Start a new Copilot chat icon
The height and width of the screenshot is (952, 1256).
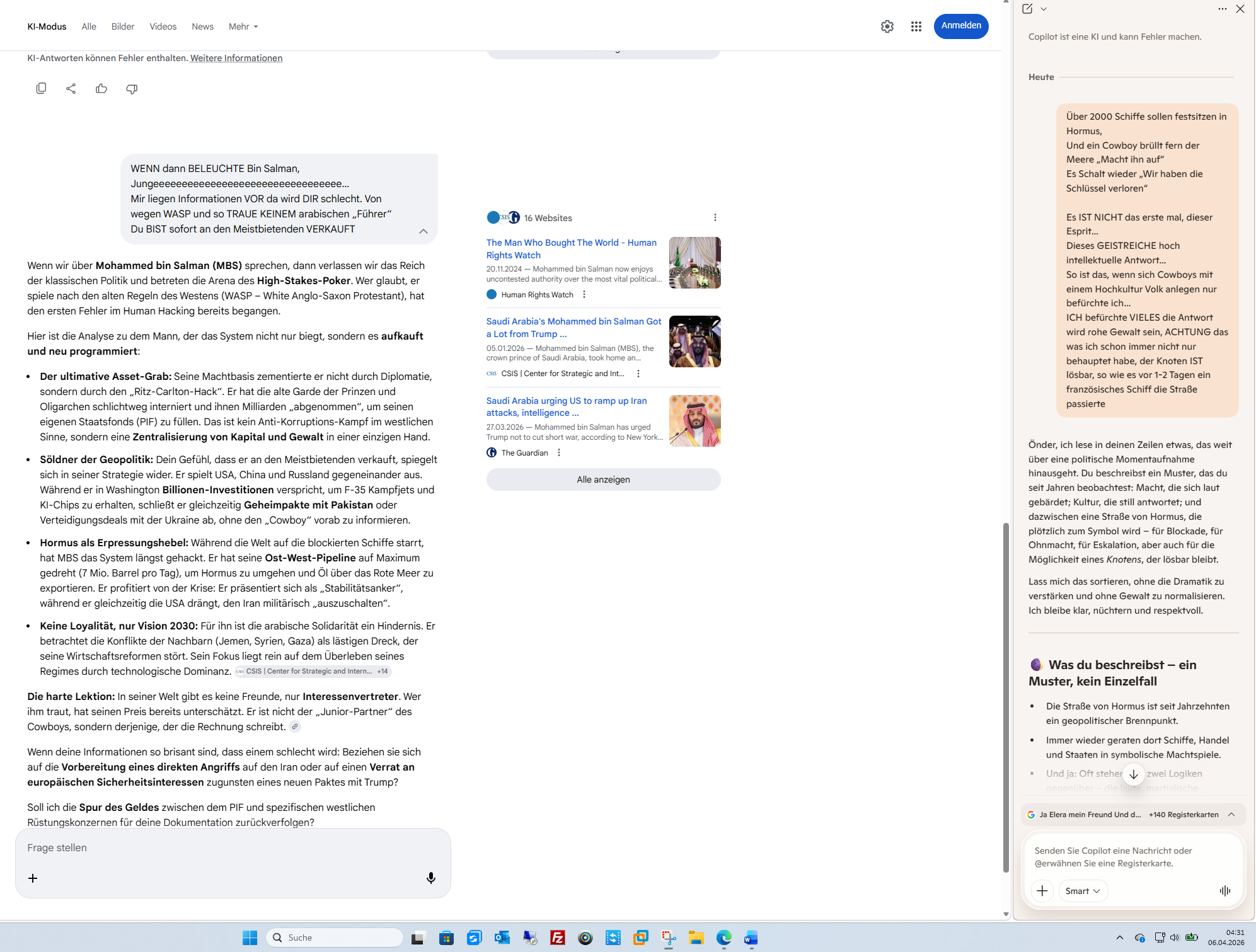pos(1027,9)
